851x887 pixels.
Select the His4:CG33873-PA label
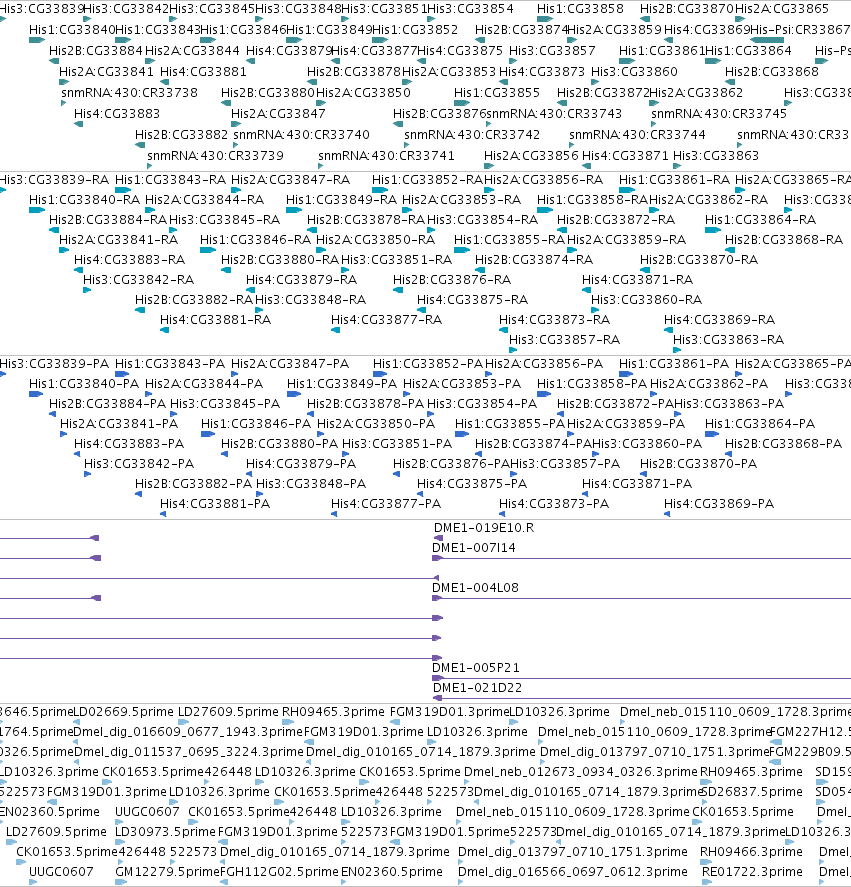click(x=554, y=503)
